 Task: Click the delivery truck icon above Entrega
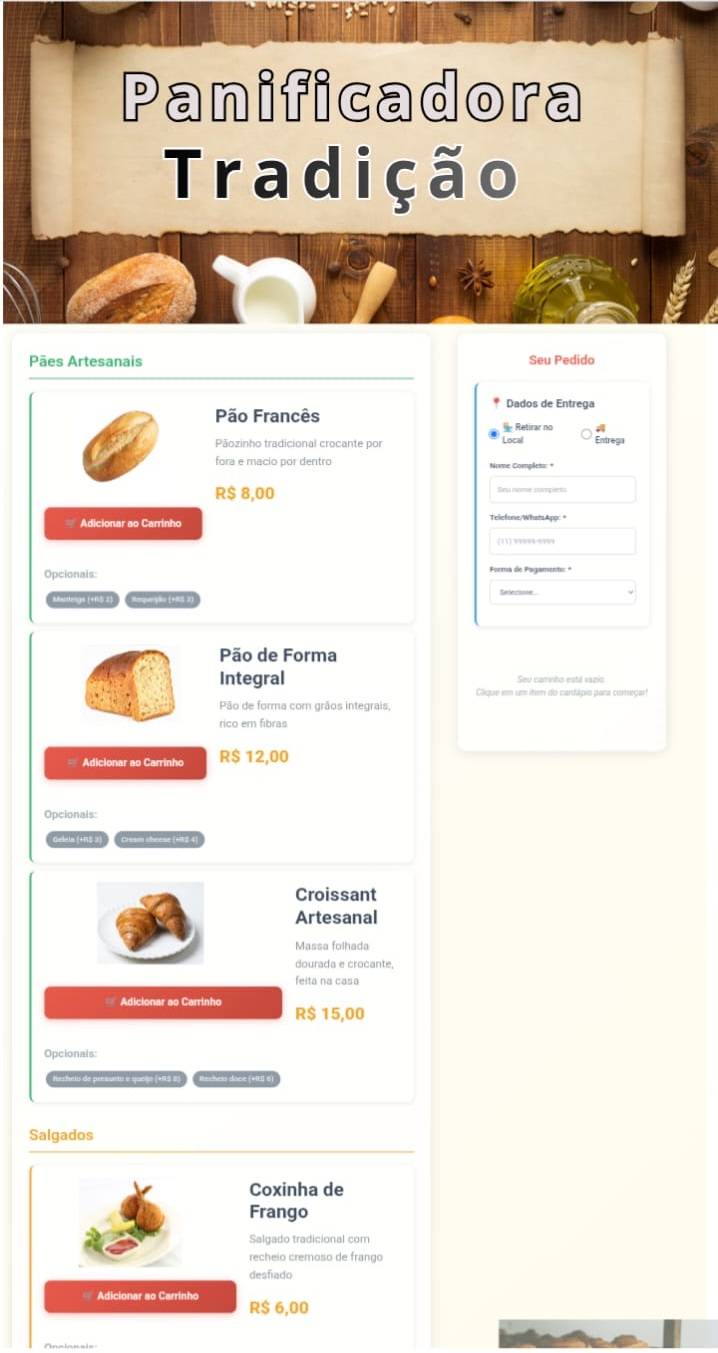point(600,428)
